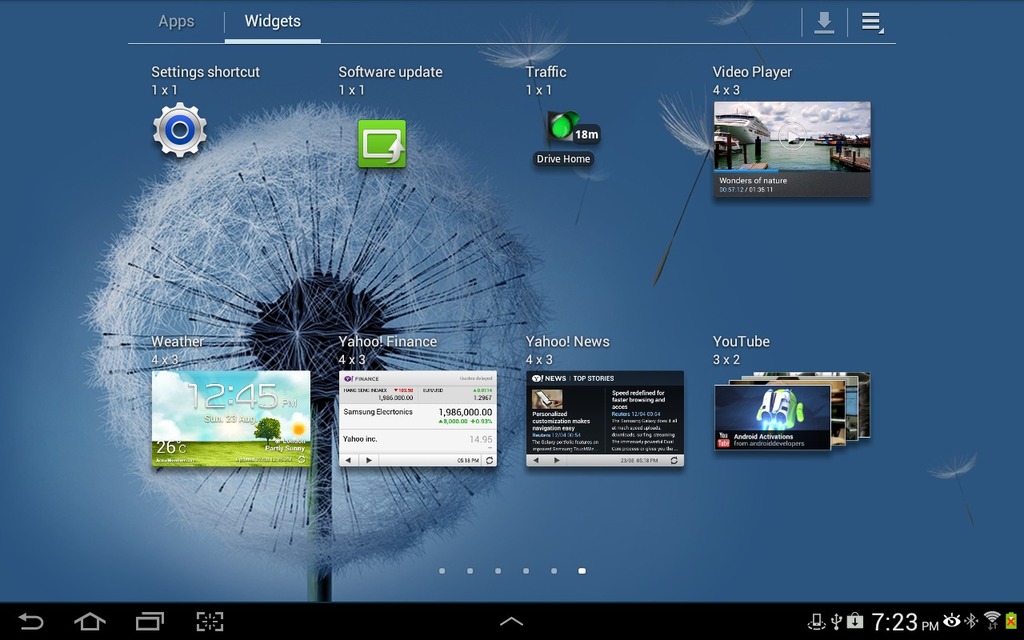The width and height of the screenshot is (1024, 640).
Task: Refresh the Weather widget
Action: point(302,460)
